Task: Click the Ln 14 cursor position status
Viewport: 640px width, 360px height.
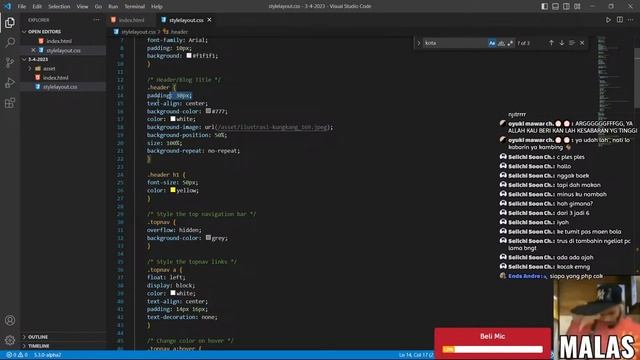Action: click(x=416, y=355)
